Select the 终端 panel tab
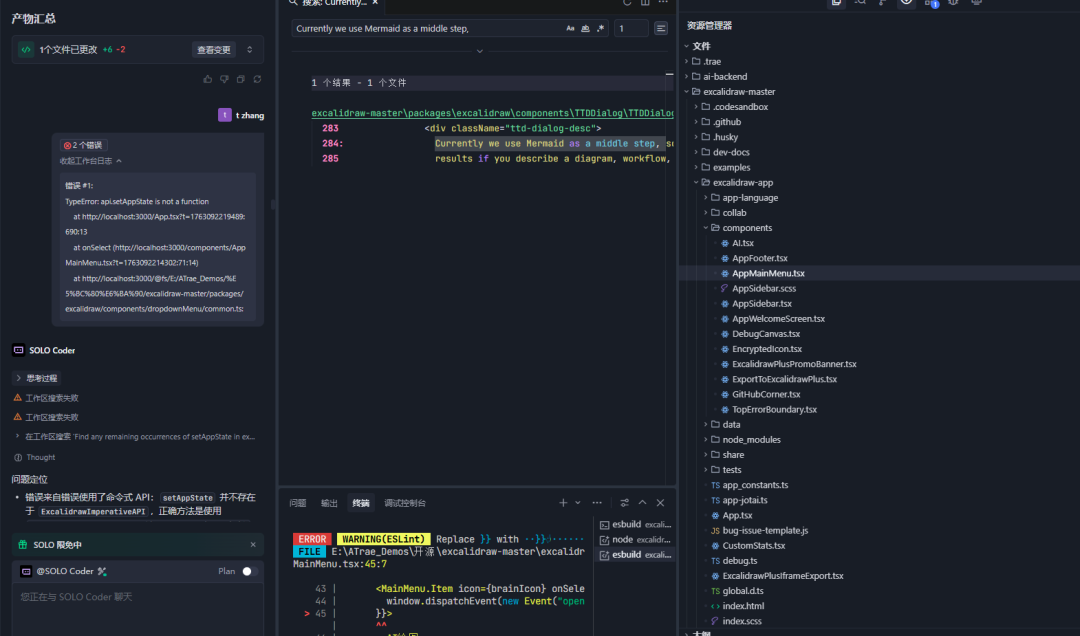The image size is (1080, 636). point(361,503)
